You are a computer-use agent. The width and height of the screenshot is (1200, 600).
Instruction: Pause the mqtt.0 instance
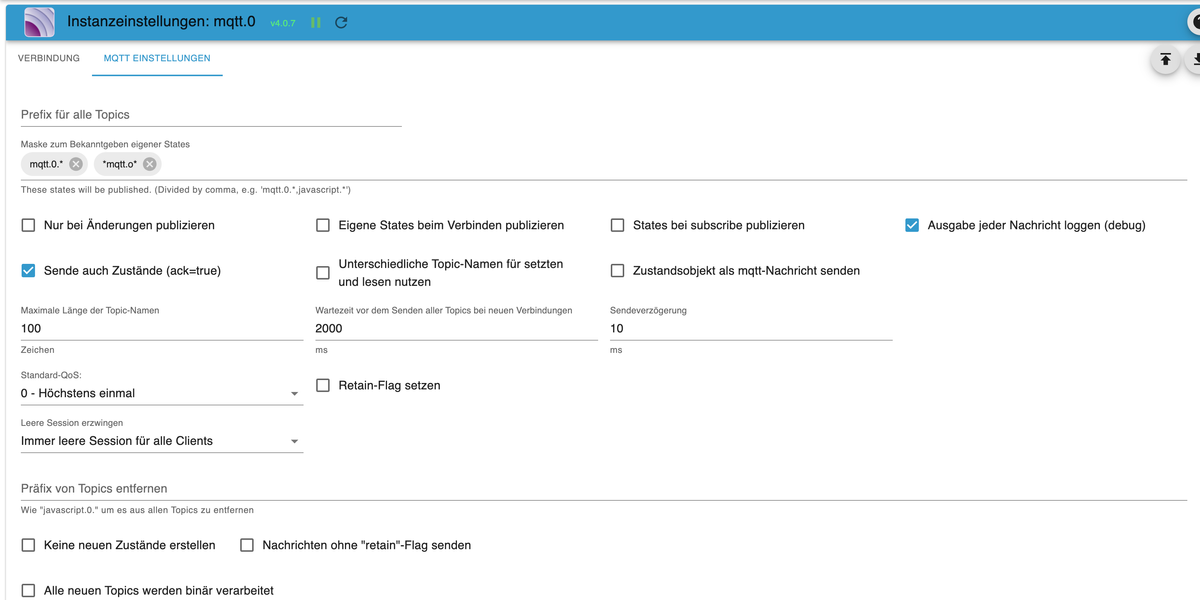(316, 22)
